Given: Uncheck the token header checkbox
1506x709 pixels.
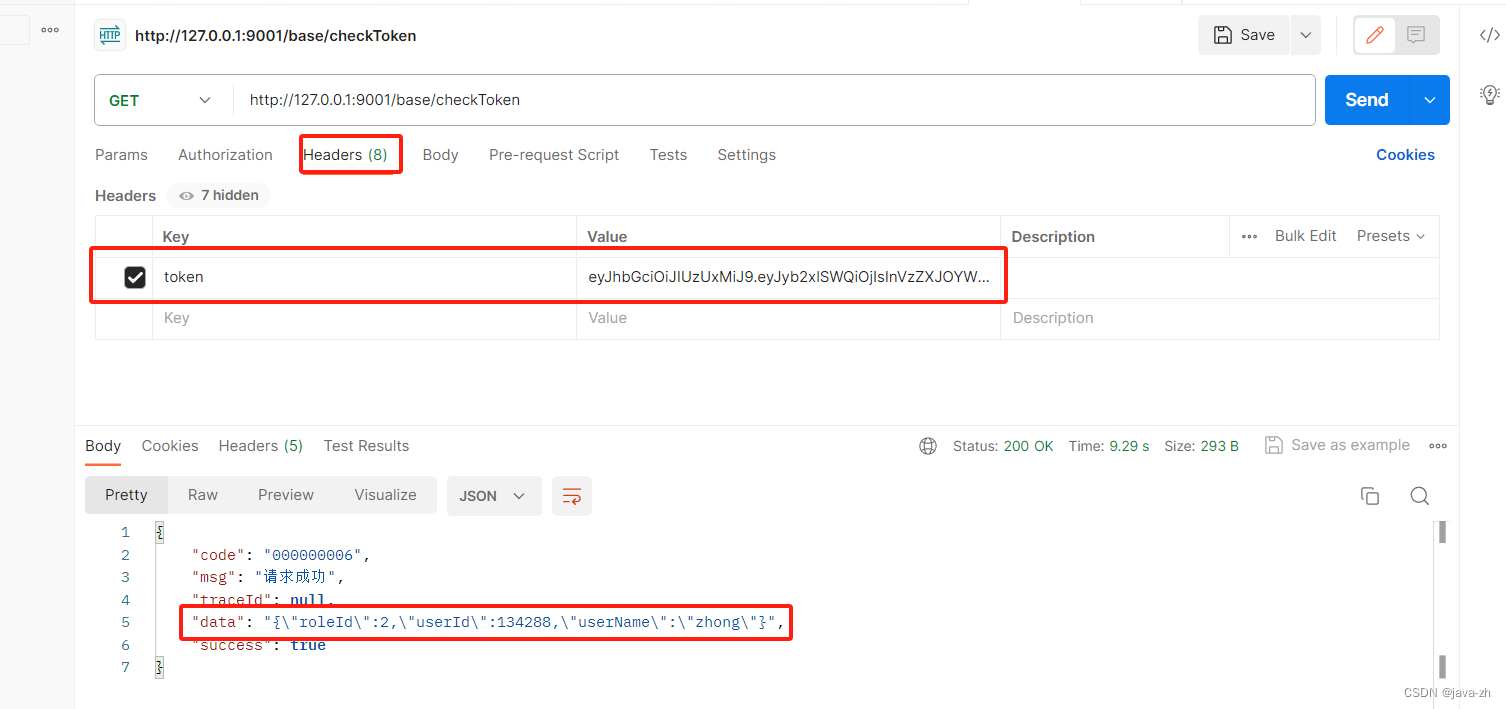Looking at the screenshot, I should pos(135,277).
